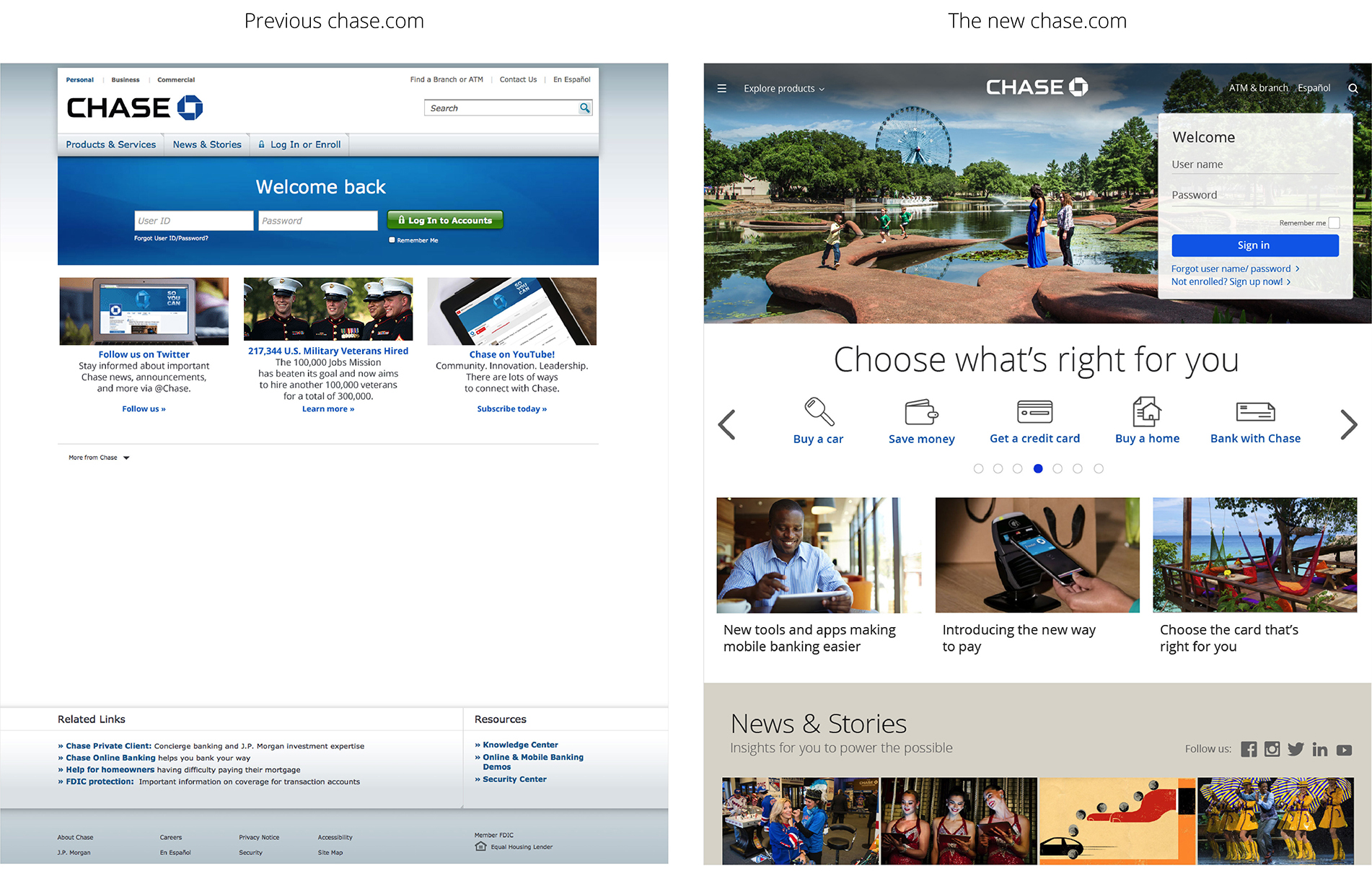Image resolution: width=1372 pixels, height=871 pixels.
Task: Click Español link on new site
Action: tap(1314, 88)
